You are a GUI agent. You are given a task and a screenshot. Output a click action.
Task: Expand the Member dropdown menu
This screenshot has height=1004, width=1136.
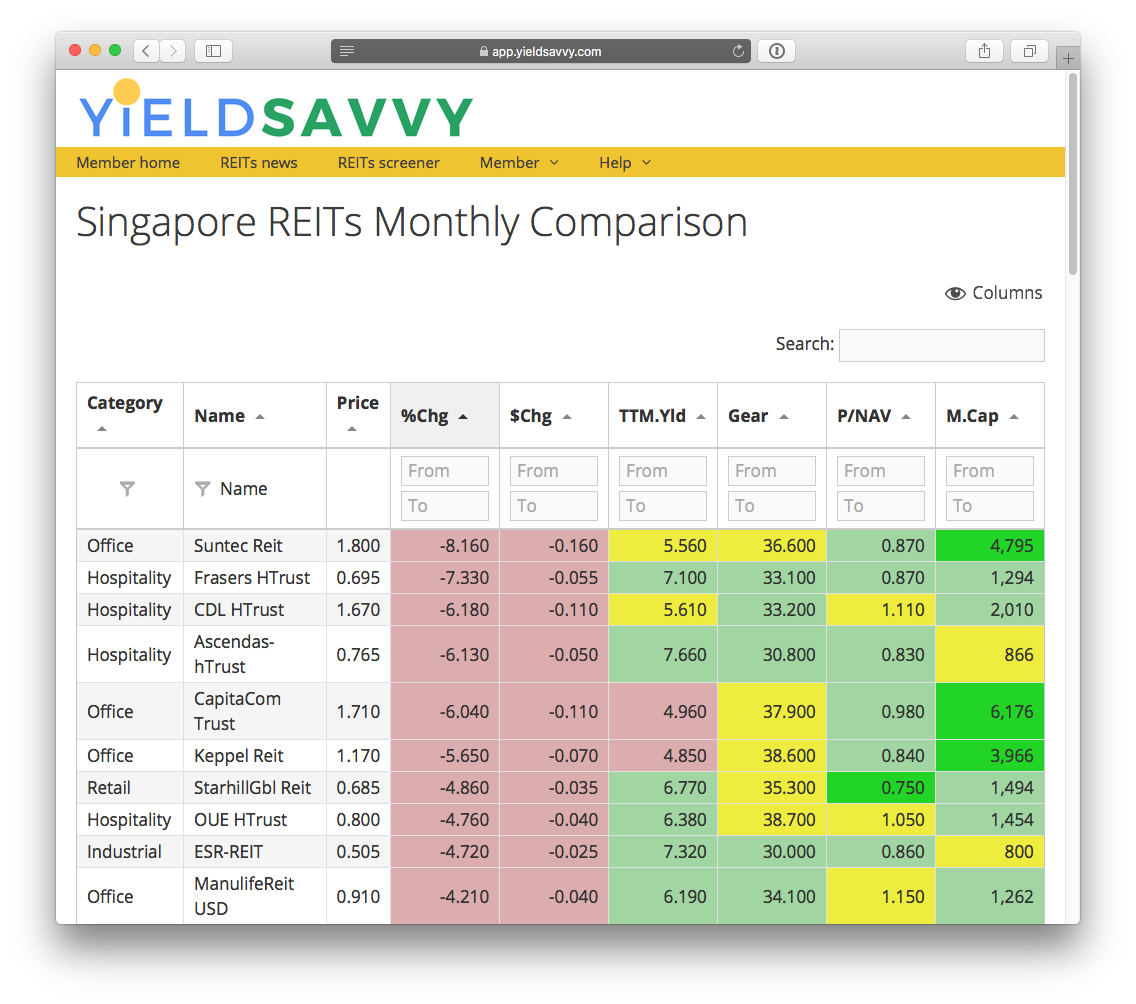pos(519,163)
